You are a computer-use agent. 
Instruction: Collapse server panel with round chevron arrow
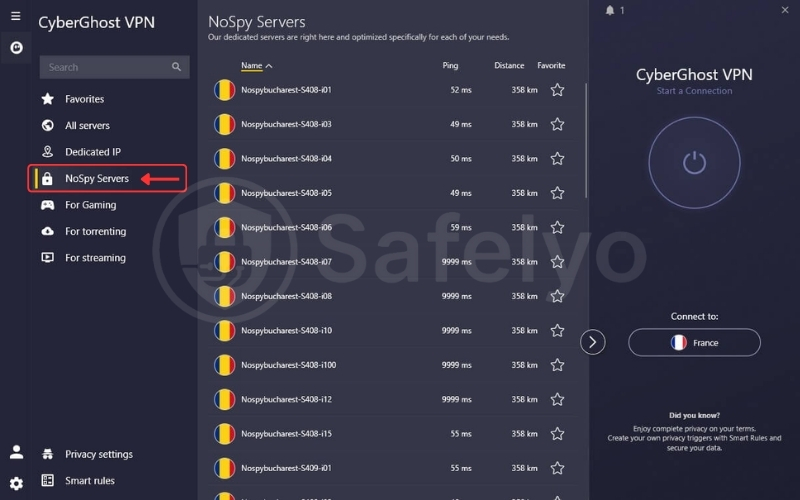pos(592,342)
